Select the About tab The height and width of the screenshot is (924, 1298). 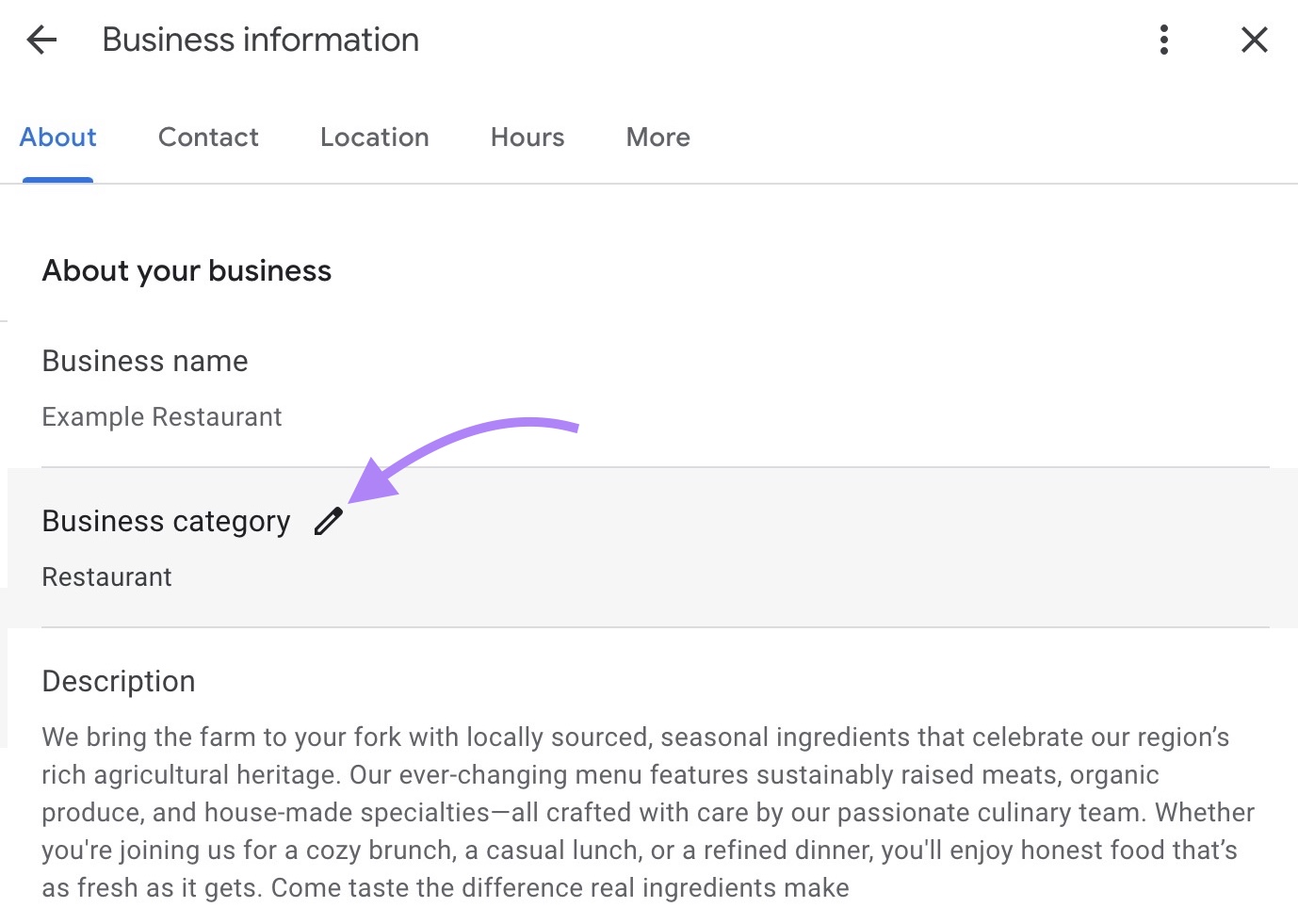coord(57,138)
